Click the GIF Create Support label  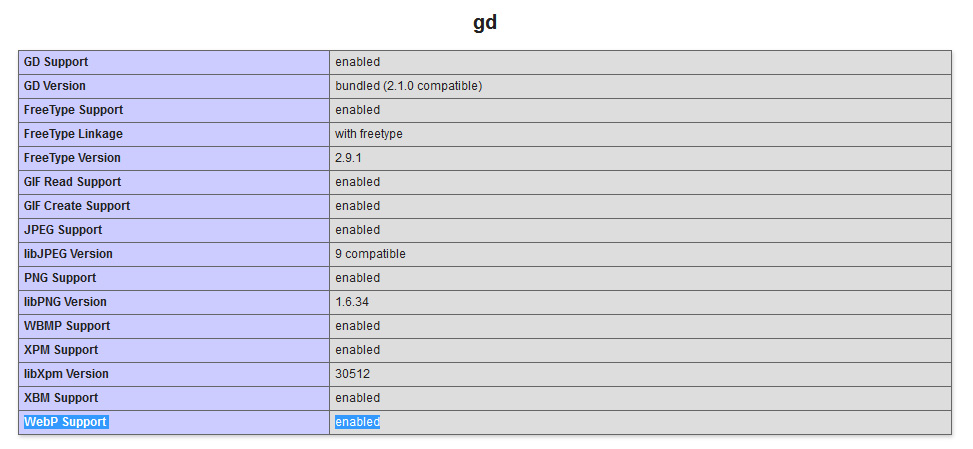coord(77,206)
